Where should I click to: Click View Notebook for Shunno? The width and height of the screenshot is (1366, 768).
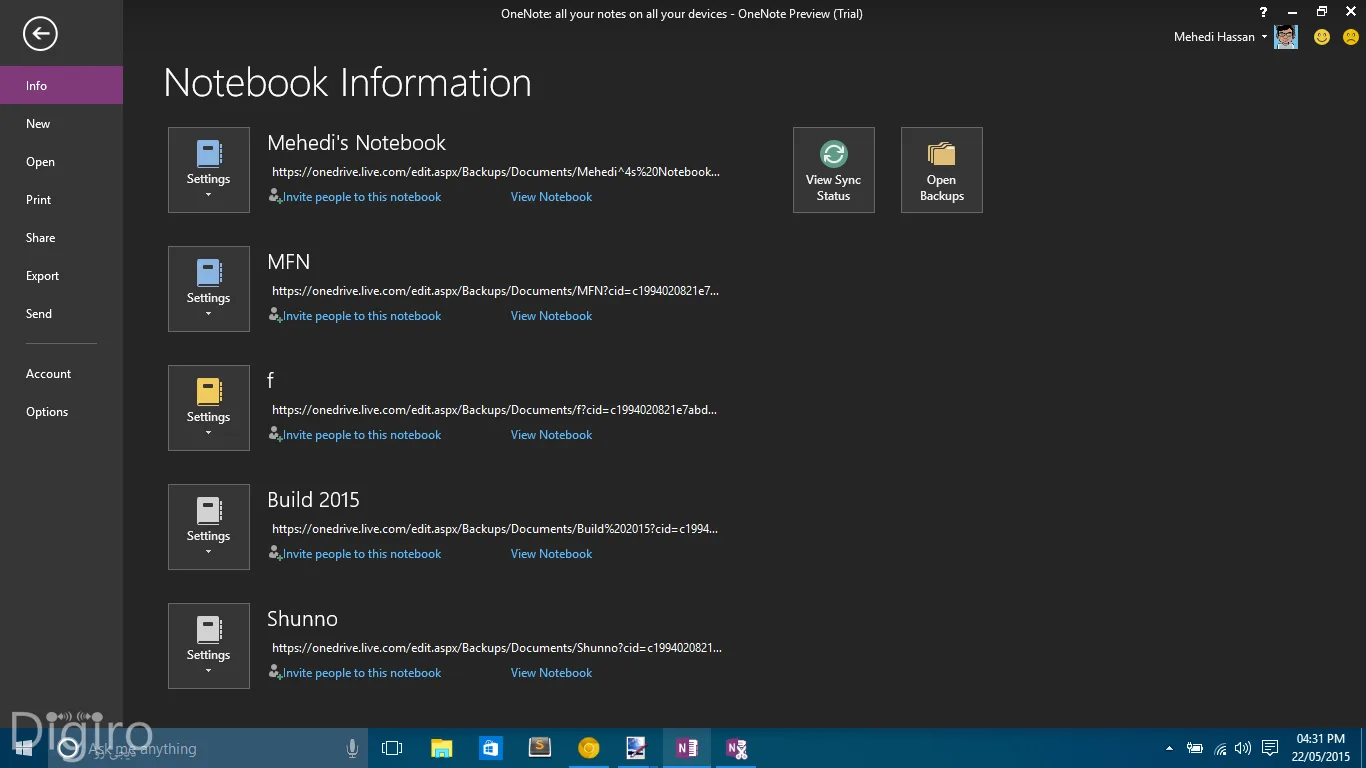click(551, 673)
